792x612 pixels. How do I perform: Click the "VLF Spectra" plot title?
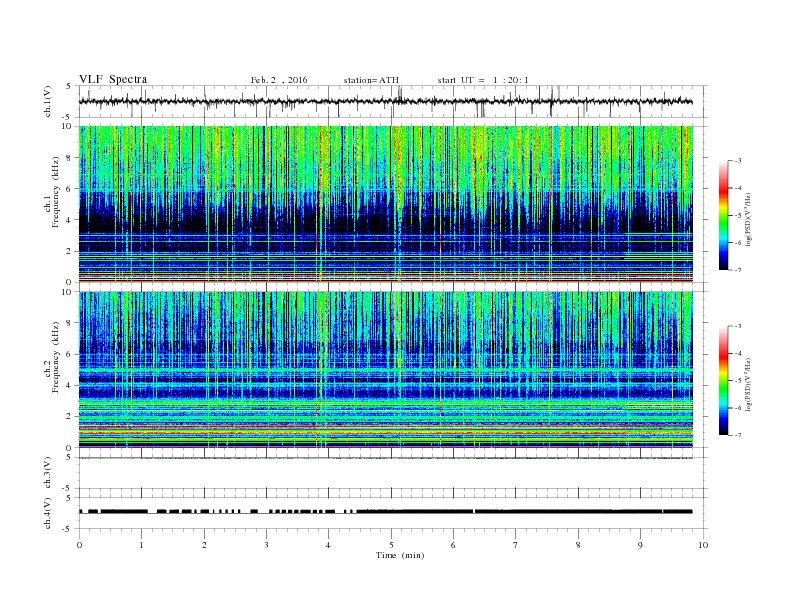[x=113, y=79]
